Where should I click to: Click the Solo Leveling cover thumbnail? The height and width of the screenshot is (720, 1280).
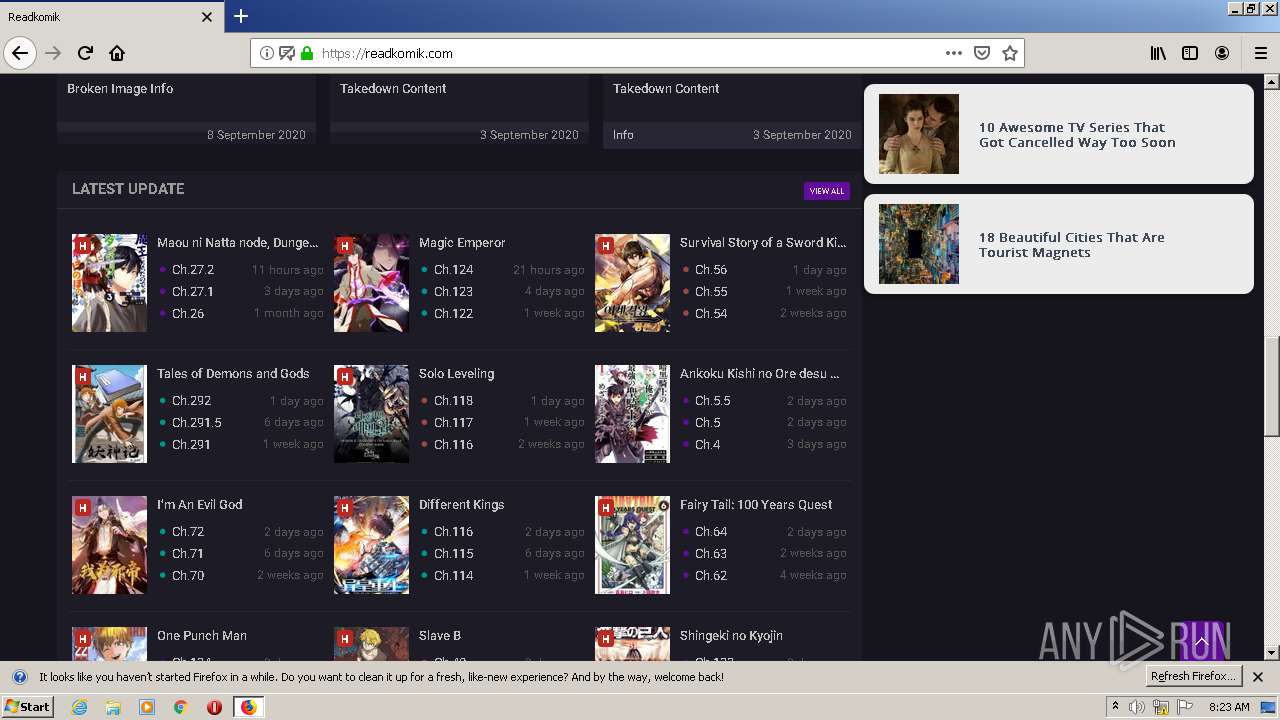tap(371, 414)
